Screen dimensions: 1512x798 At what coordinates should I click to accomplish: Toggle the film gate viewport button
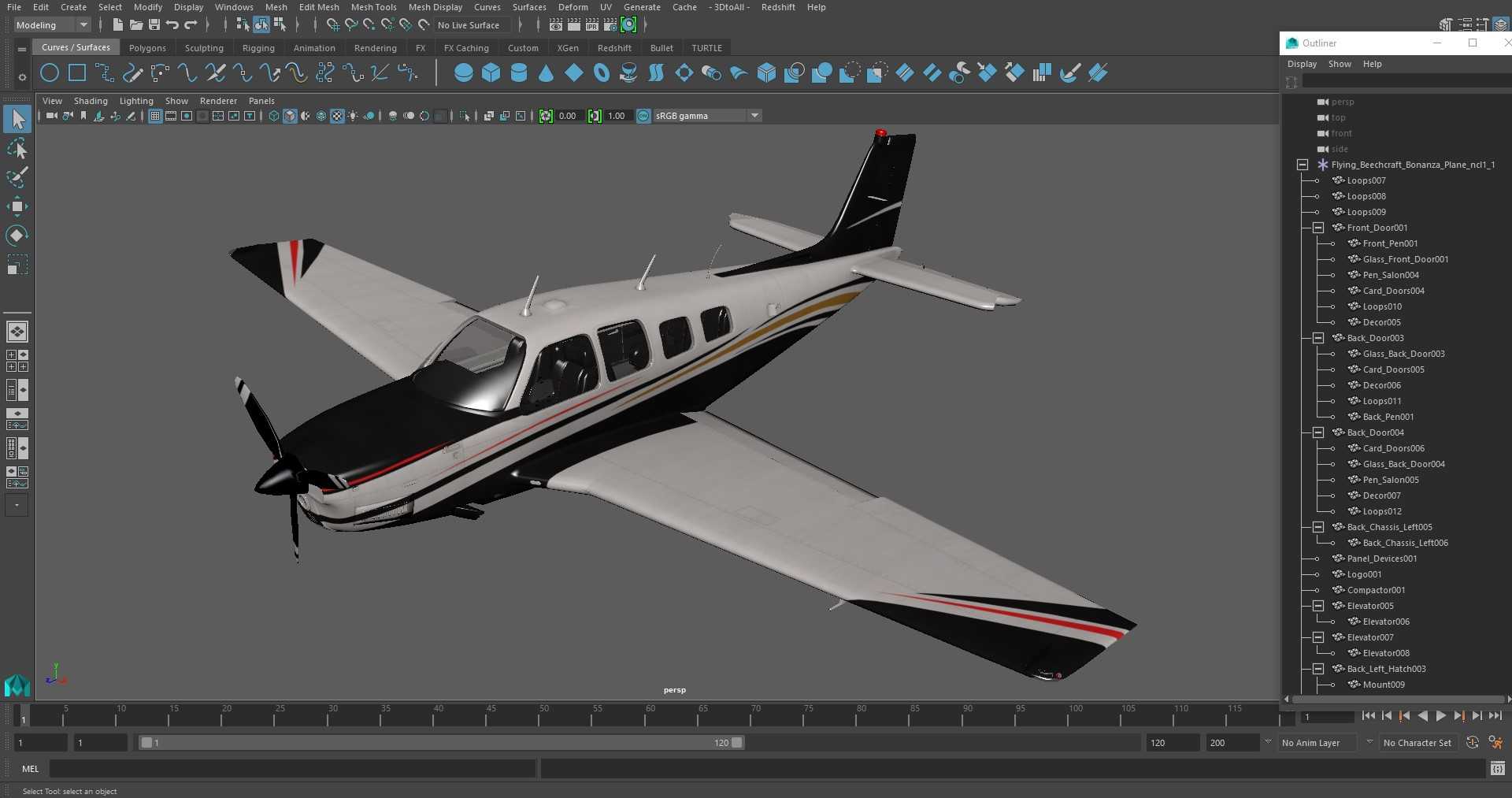coord(171,116)
